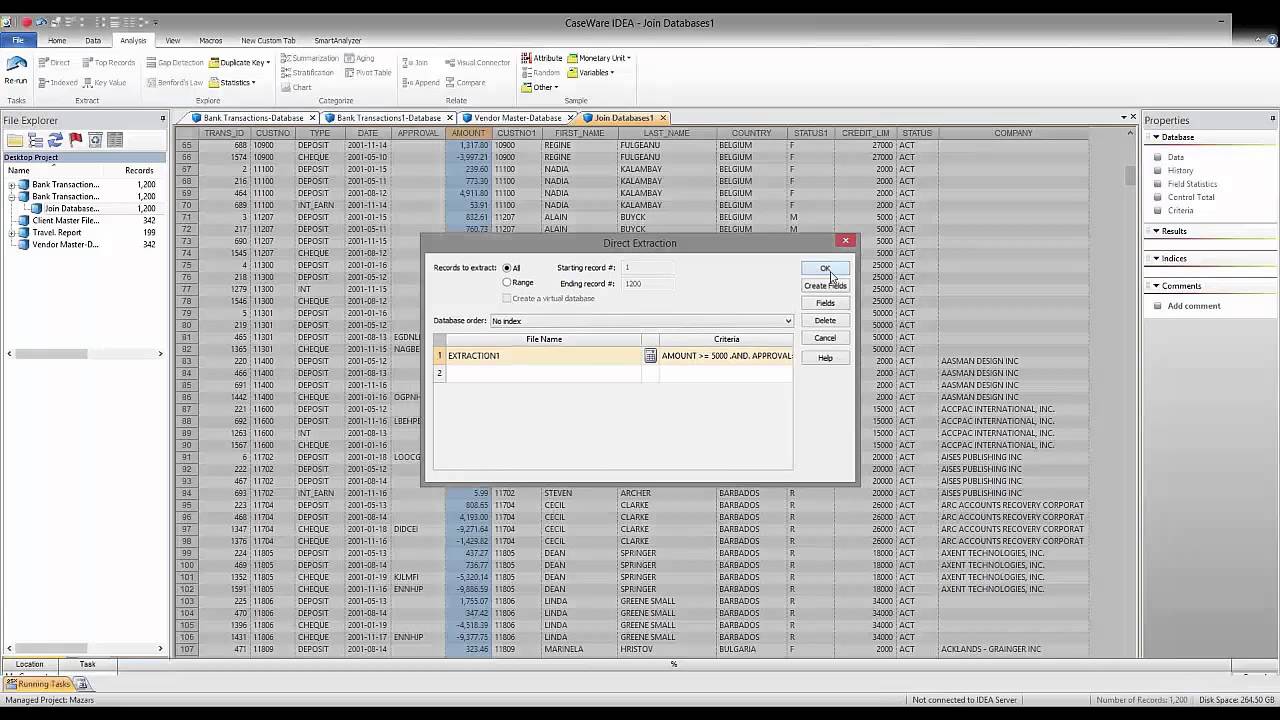Click the EXTRACTION1 file name cell
Screen dimensions: 1280x720
tap(543, 356)
